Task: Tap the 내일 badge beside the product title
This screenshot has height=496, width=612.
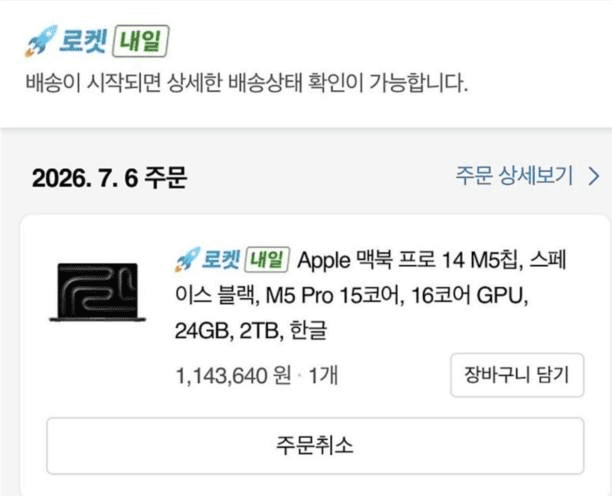Action: (x=267, y=260)
